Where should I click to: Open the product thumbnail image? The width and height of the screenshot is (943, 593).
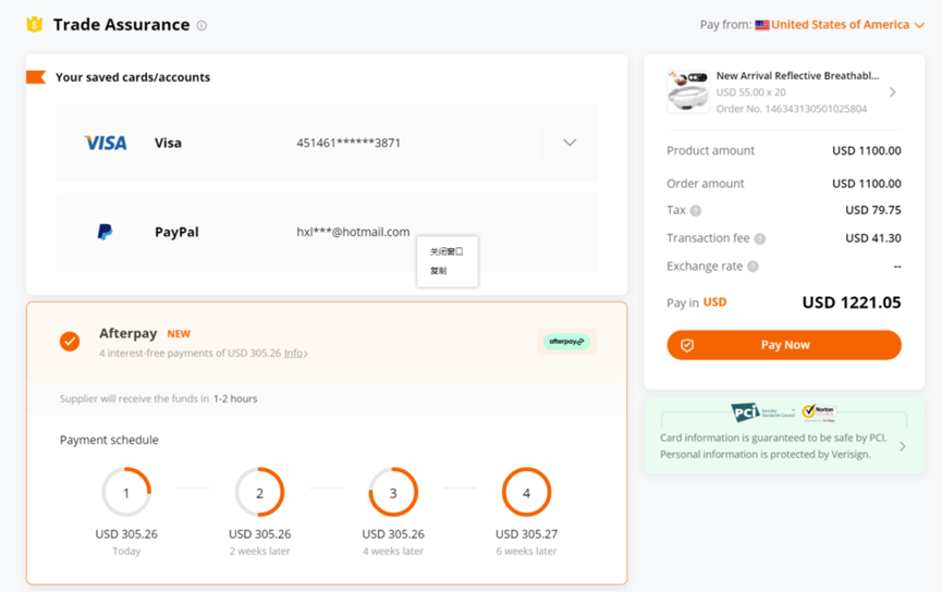(x=688, y=91)
